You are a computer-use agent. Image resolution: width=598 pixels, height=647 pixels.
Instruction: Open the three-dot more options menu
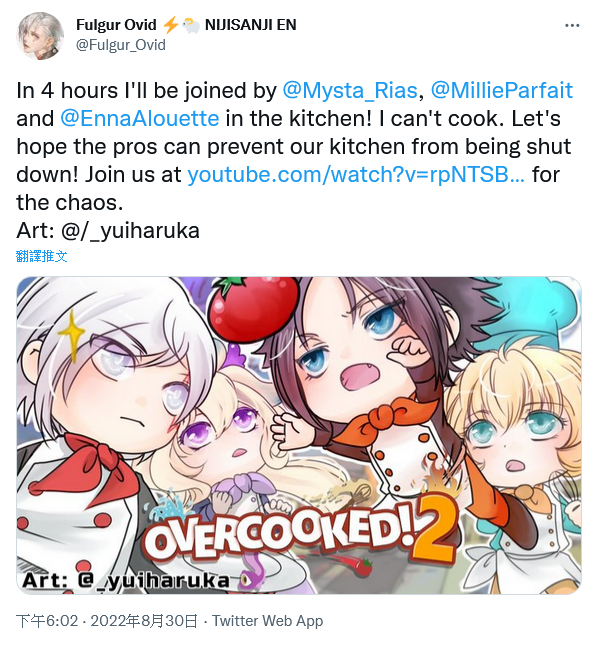pyautogui.click(x=572, y=26)
